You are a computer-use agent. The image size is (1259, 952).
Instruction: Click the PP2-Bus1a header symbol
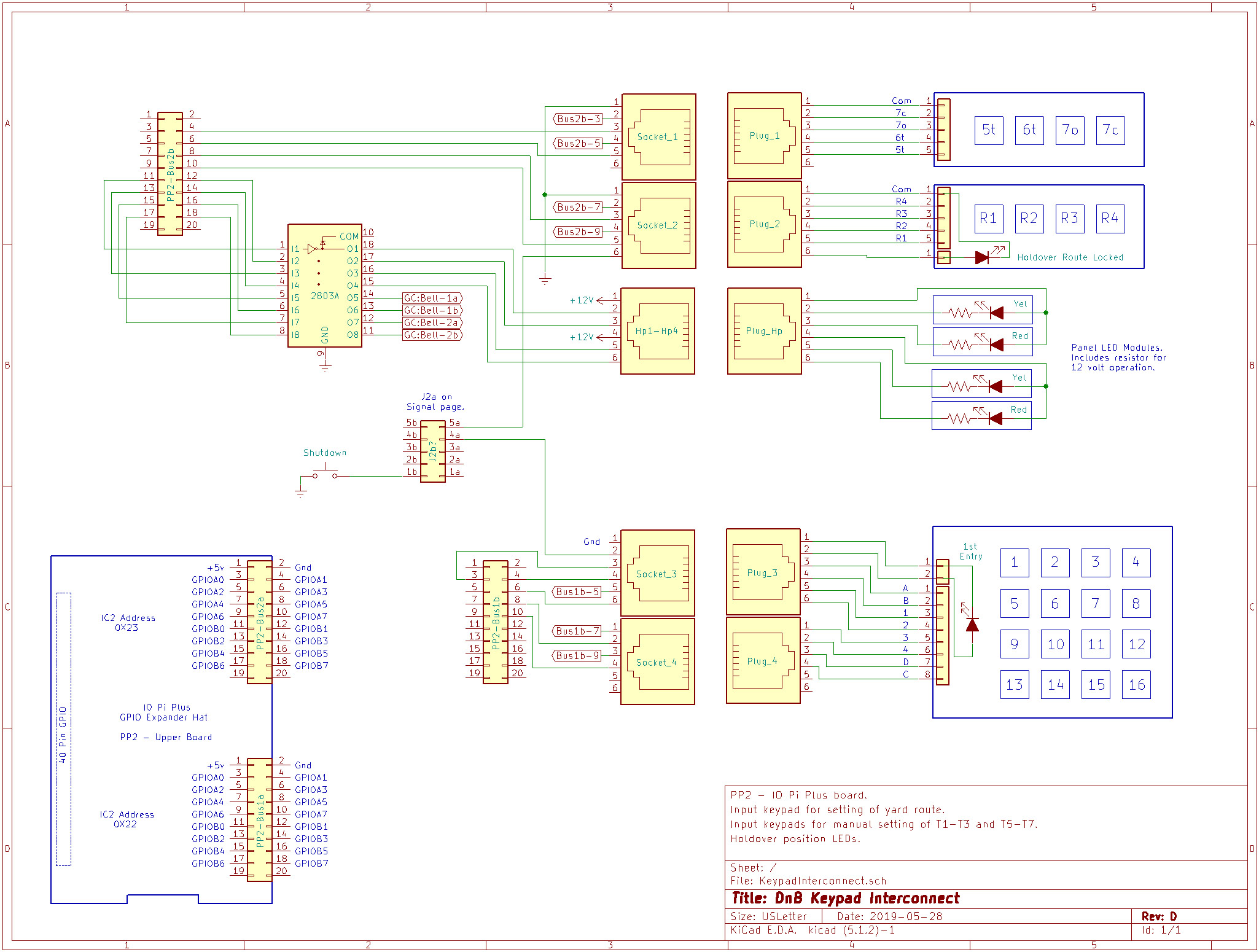tap(260, 819)
